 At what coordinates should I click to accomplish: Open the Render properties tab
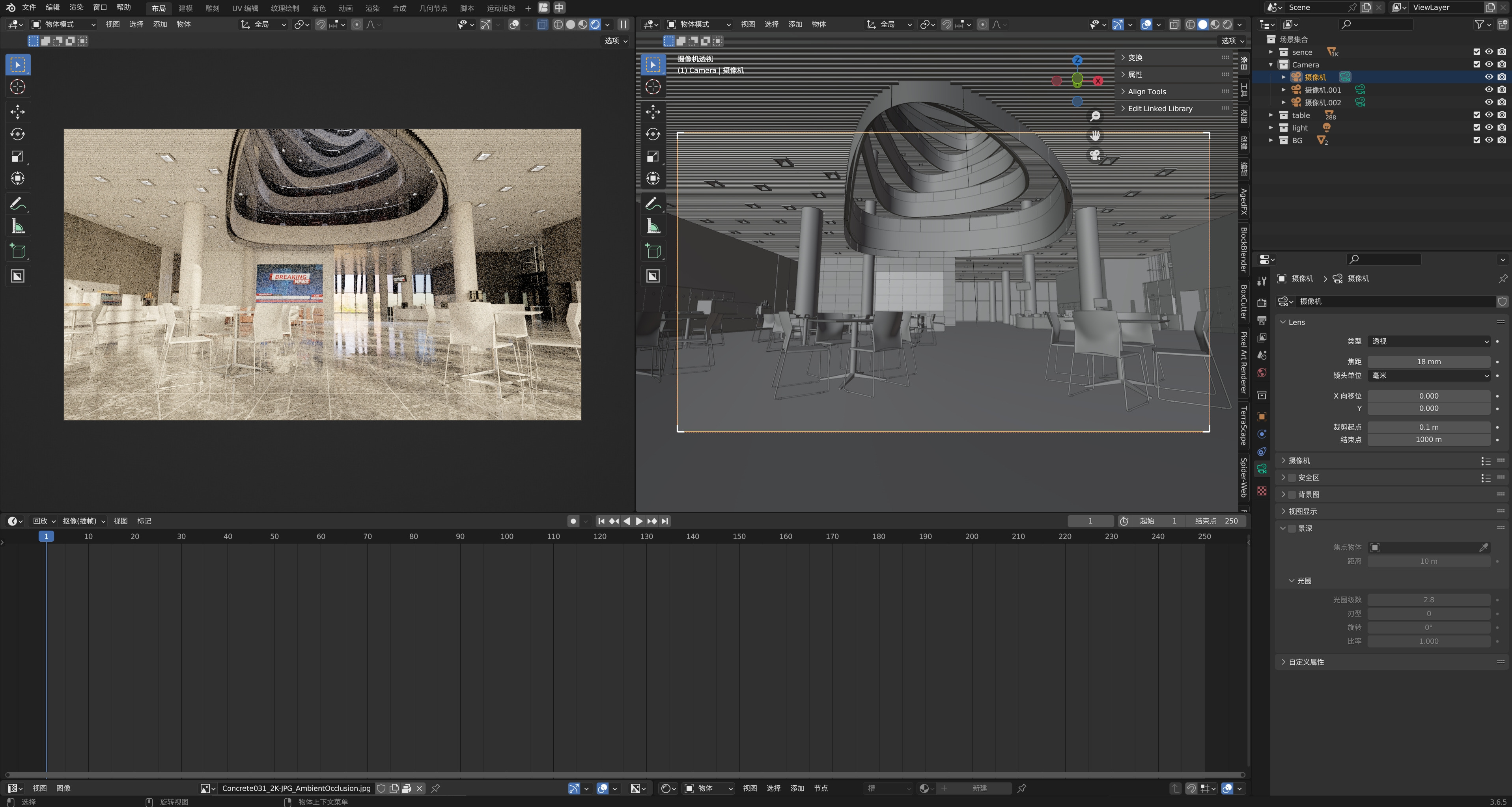point(1261,303)
